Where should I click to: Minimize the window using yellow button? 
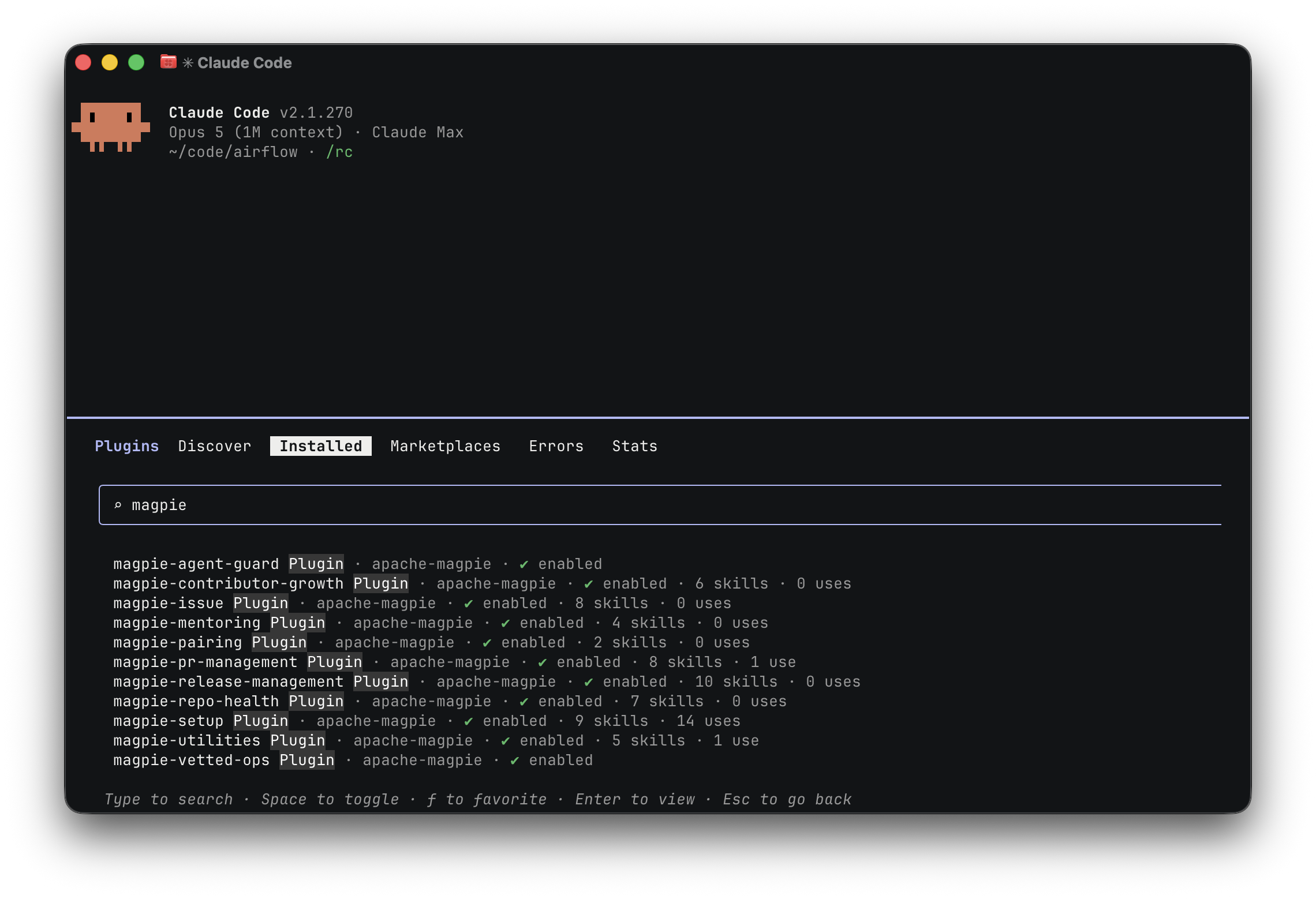110,62
